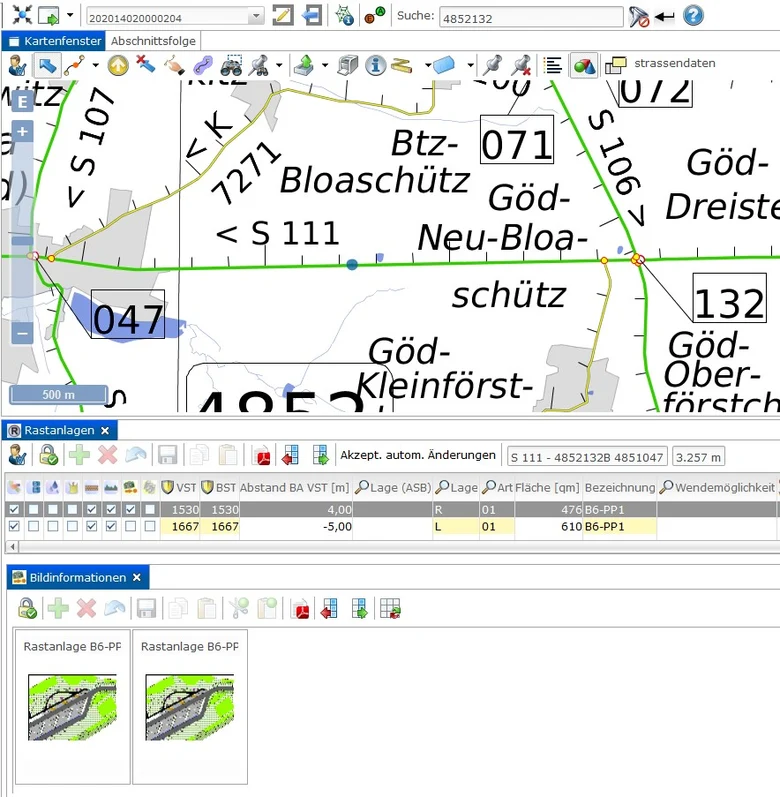780x797 pixels.
Task: Click the Rastanlagen table export green arrow icon
Action: [321, 455]
